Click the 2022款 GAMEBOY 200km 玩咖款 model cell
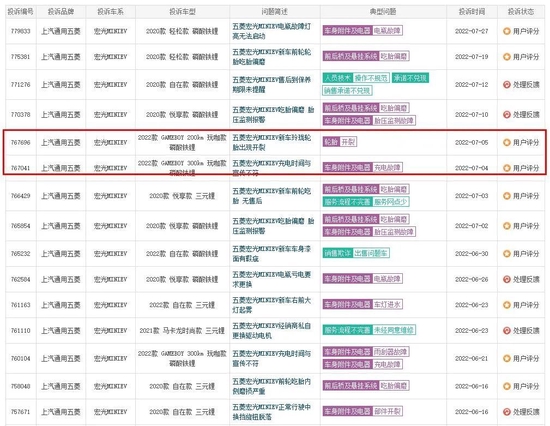The height and width of the screenshot is (426, 550). tap(182, 142)
